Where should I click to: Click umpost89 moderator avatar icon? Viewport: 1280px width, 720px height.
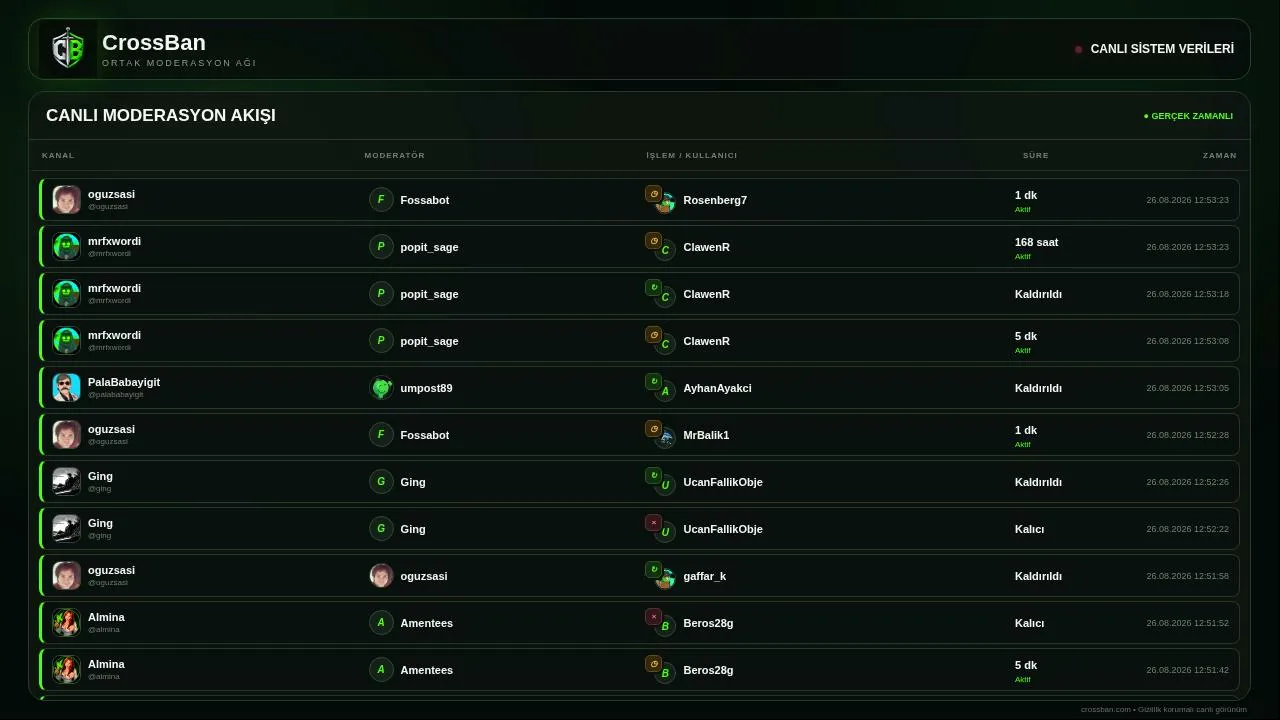(381, 388)
